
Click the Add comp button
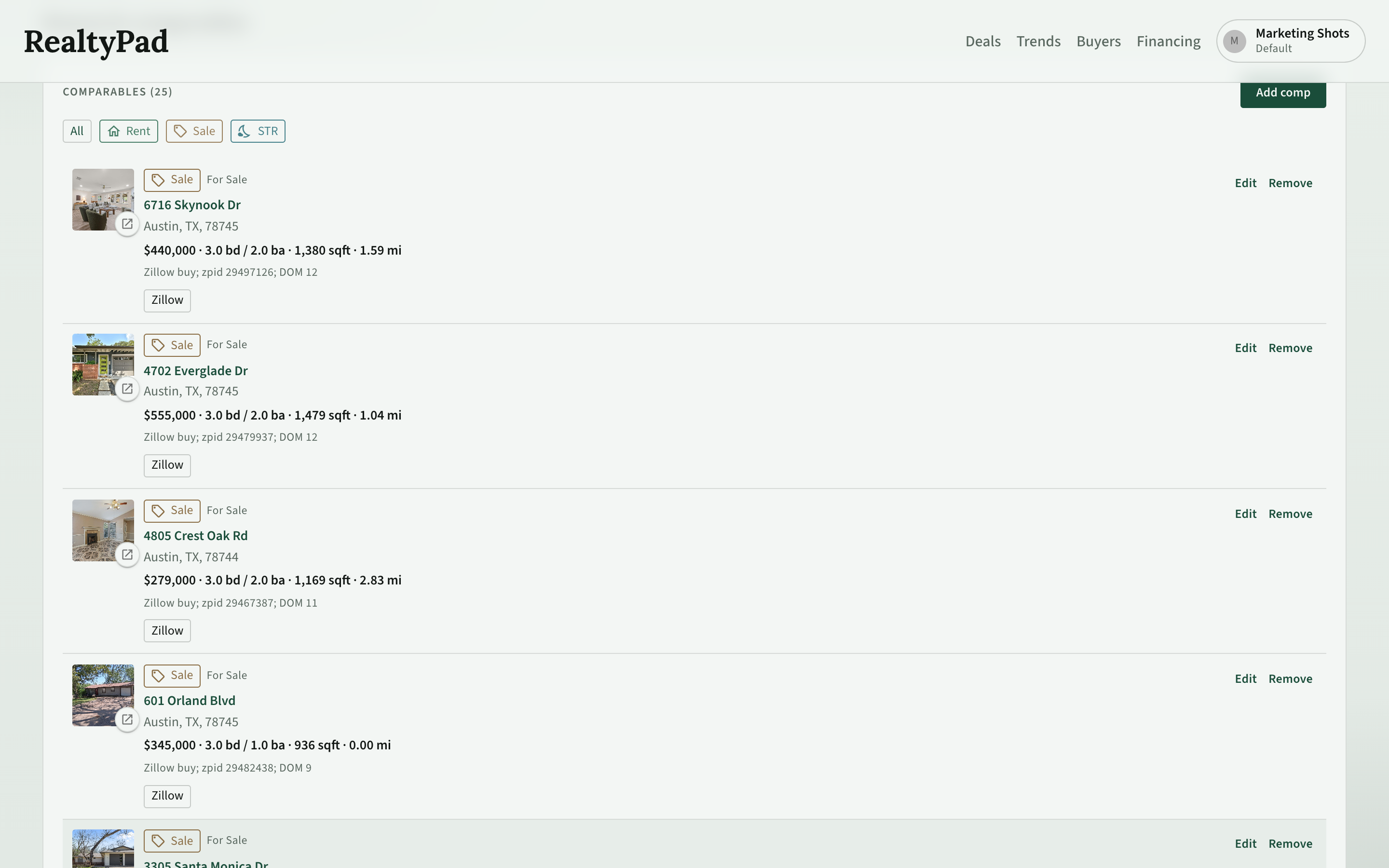point(1283,94)
